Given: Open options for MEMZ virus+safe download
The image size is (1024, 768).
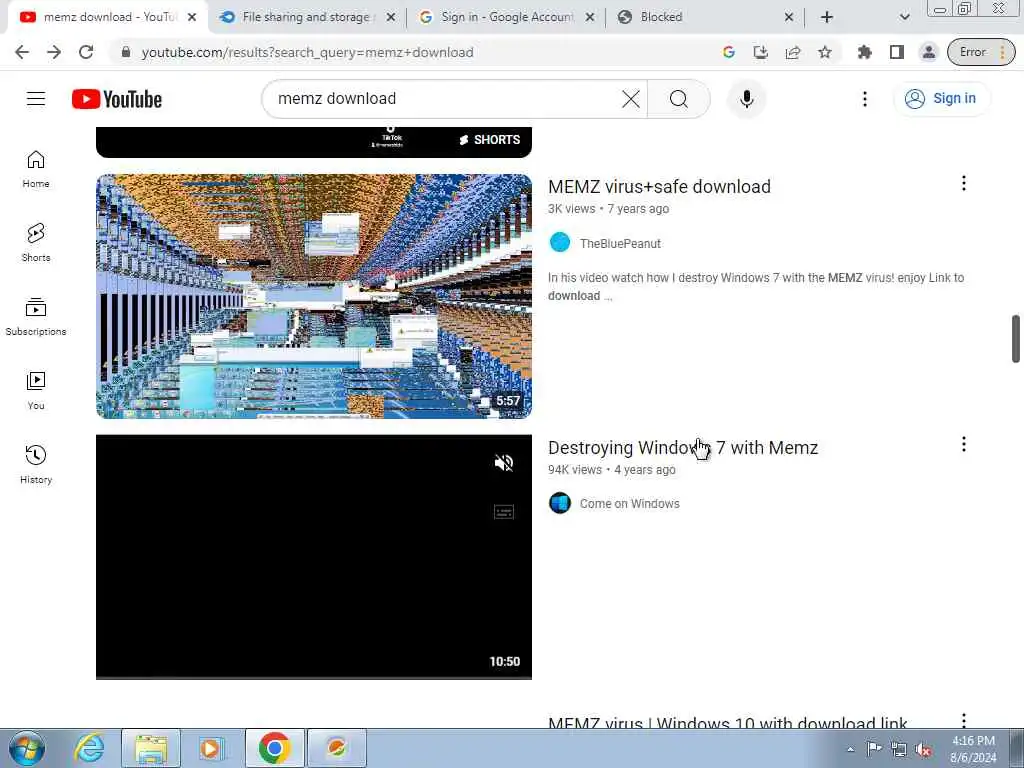Looking at the screenshot, I should tap(963, 184).
